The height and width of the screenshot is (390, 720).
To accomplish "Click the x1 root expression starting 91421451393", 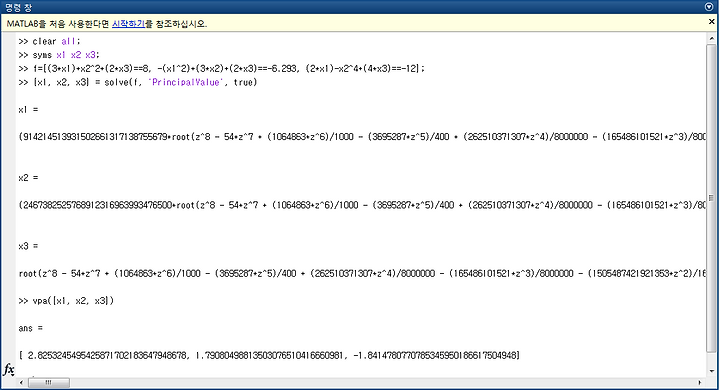I will click(362, 137).
